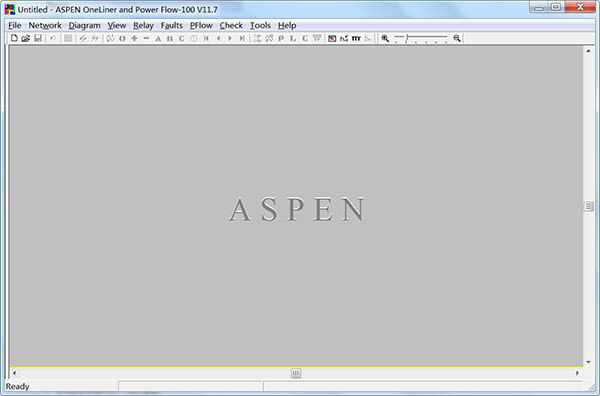Click the ASPEN application icon in title bar
Viewport: 600px width, 396px height.
point(10,9)
